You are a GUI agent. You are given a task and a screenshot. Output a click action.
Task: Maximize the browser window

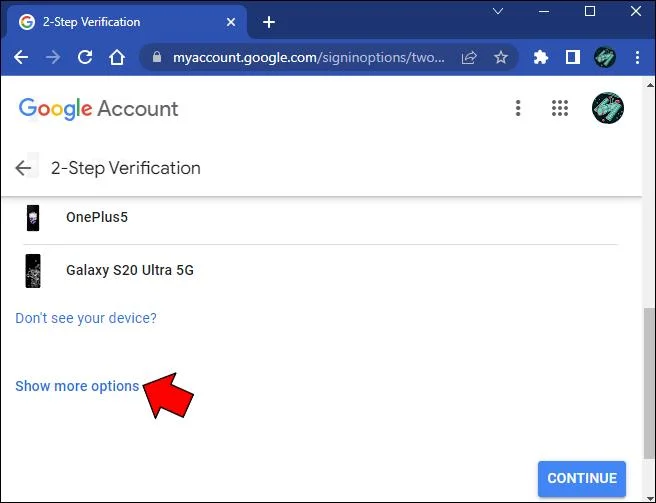tap(590, 11)
